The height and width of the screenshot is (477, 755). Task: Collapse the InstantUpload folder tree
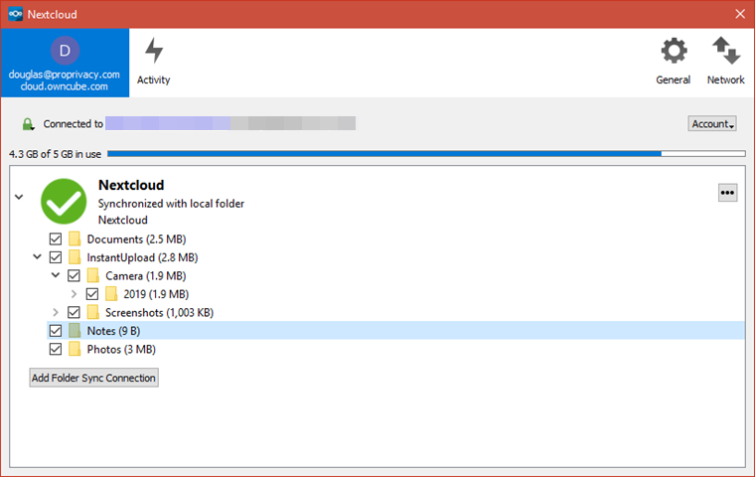[x=37, y=257]
